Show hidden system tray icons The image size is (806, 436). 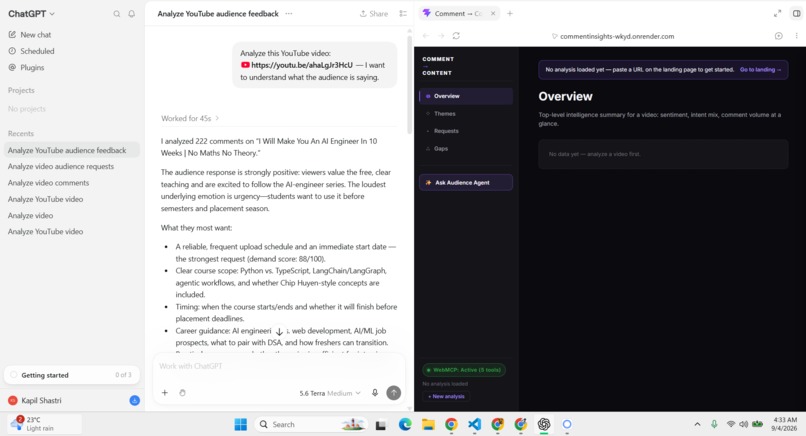click(697, 424)
